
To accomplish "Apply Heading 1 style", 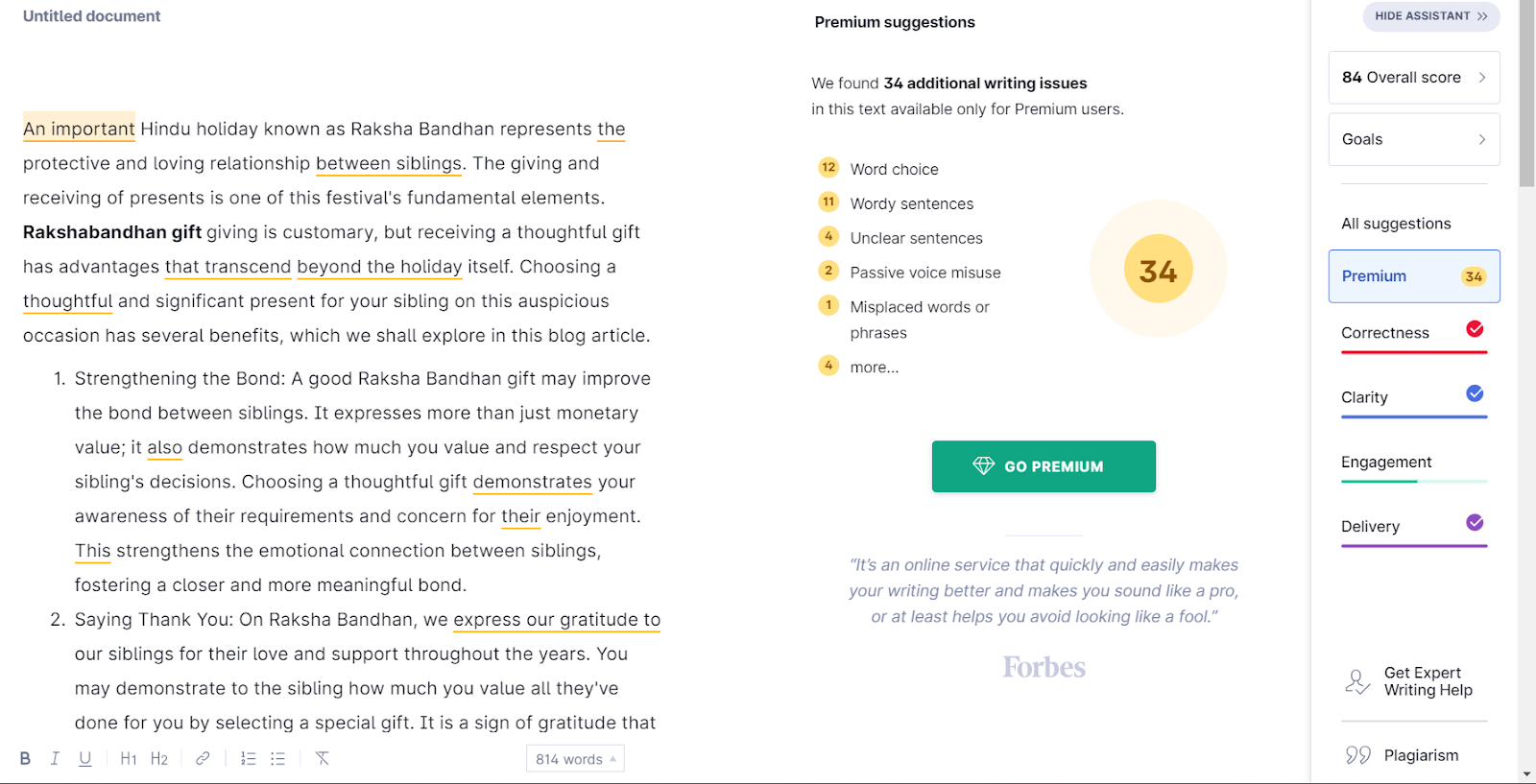I will [x=129, y=759].
